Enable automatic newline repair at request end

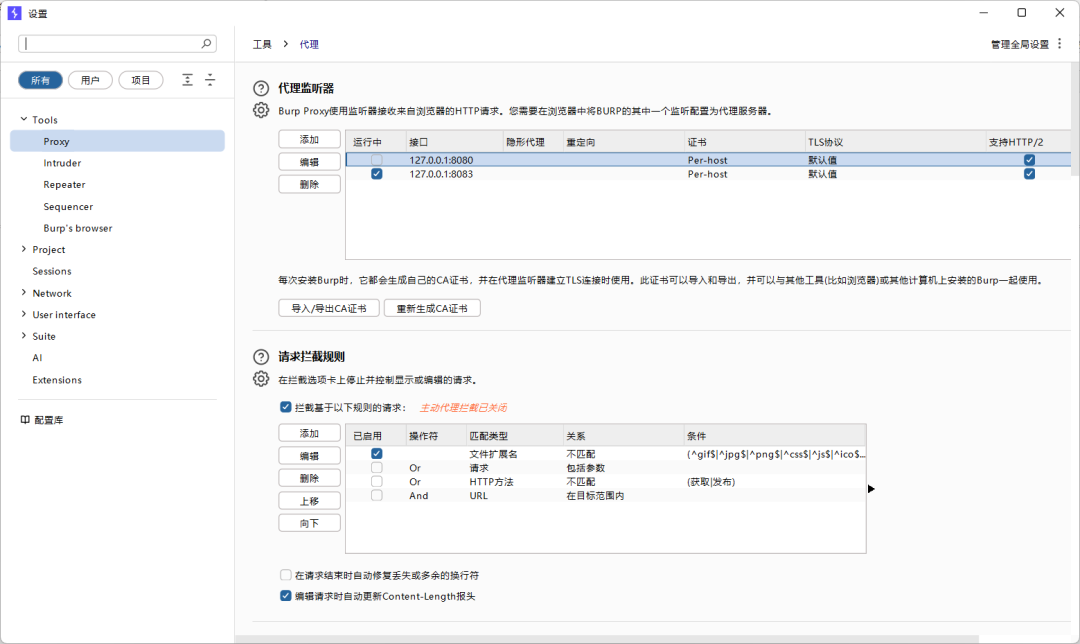pyautogui.click(x=286, y=575)
